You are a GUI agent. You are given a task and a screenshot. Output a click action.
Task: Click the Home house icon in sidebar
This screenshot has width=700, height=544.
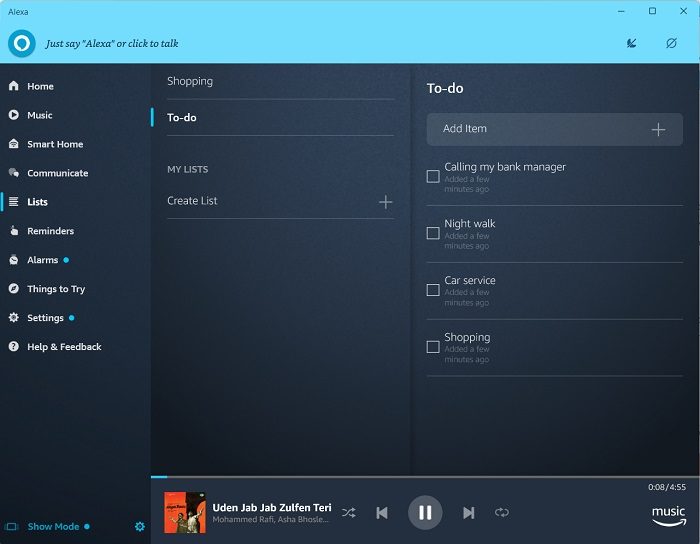click(x=14, y=86)
